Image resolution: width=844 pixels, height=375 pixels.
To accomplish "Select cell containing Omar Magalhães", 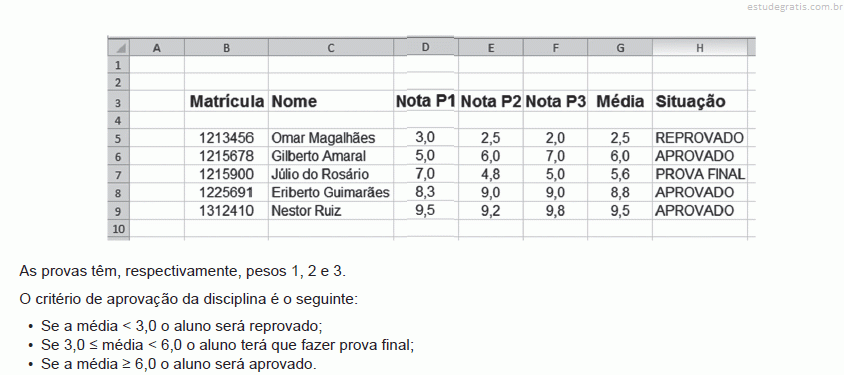I will pos(331,138).
